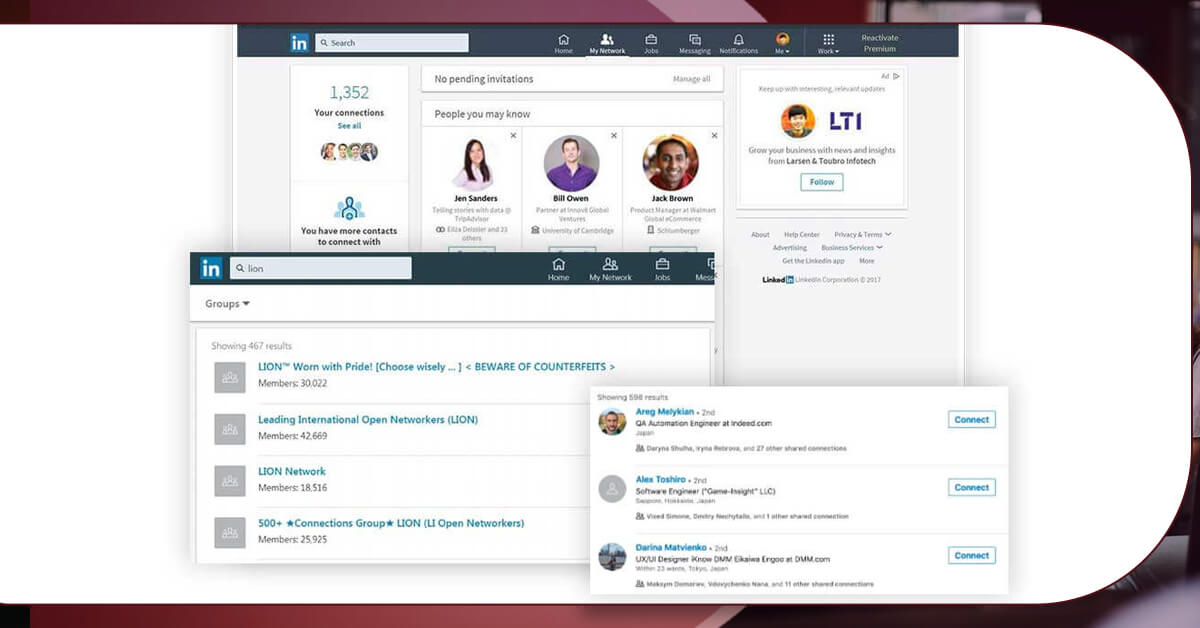The height and width of the screenshot is (628, 1200).
Task: Click Reactivate Premium link
Action: (x=880, y=43)
